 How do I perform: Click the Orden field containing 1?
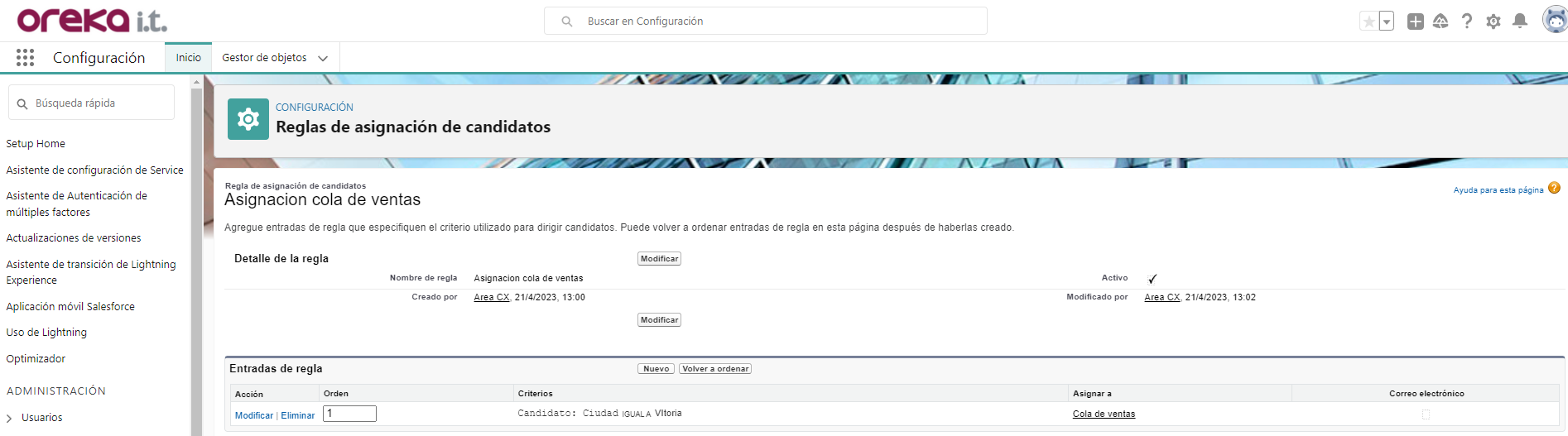click(x=349, y=414)
